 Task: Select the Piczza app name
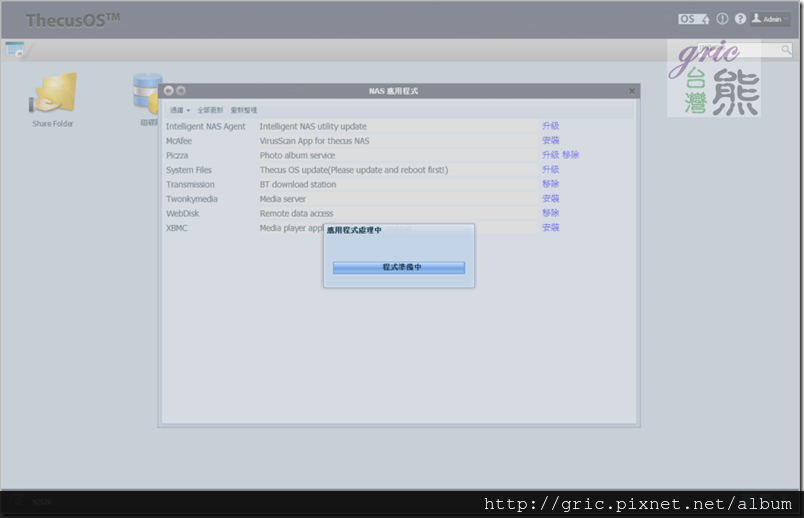177,155
